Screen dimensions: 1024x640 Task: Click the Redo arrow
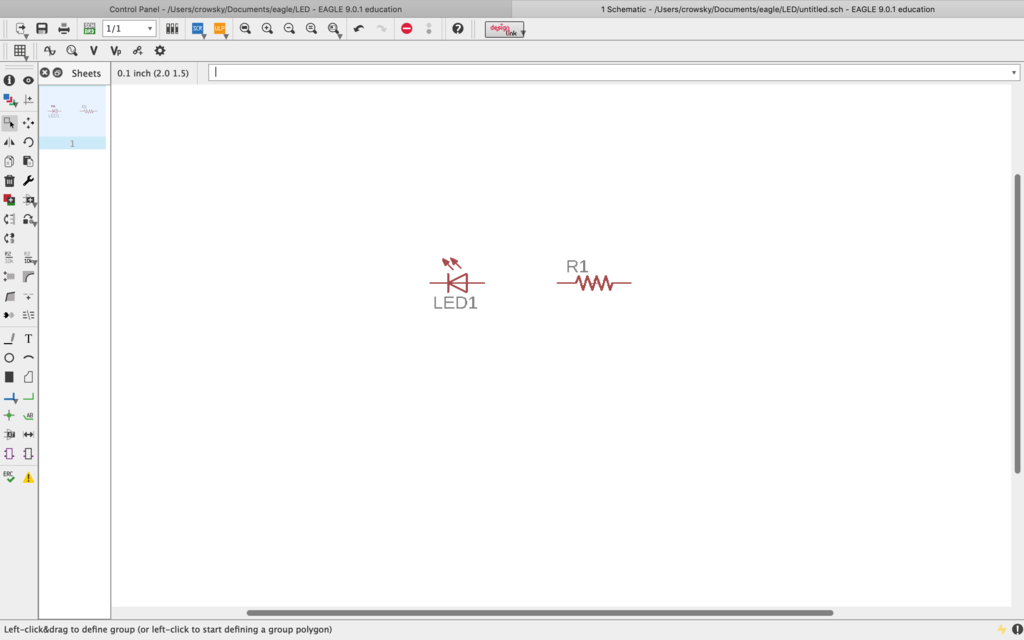(x=381, y=29)
